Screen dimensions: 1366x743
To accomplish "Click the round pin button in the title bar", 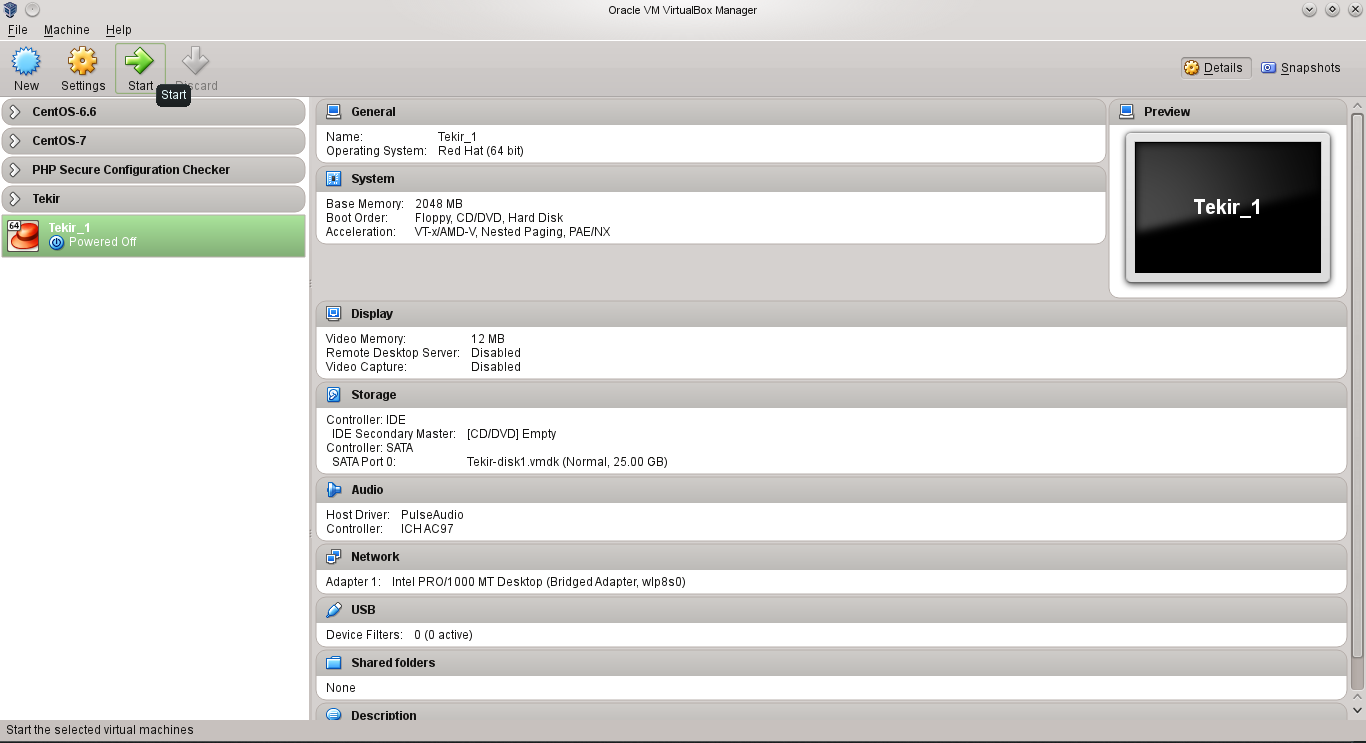I will tap(32, 10).
